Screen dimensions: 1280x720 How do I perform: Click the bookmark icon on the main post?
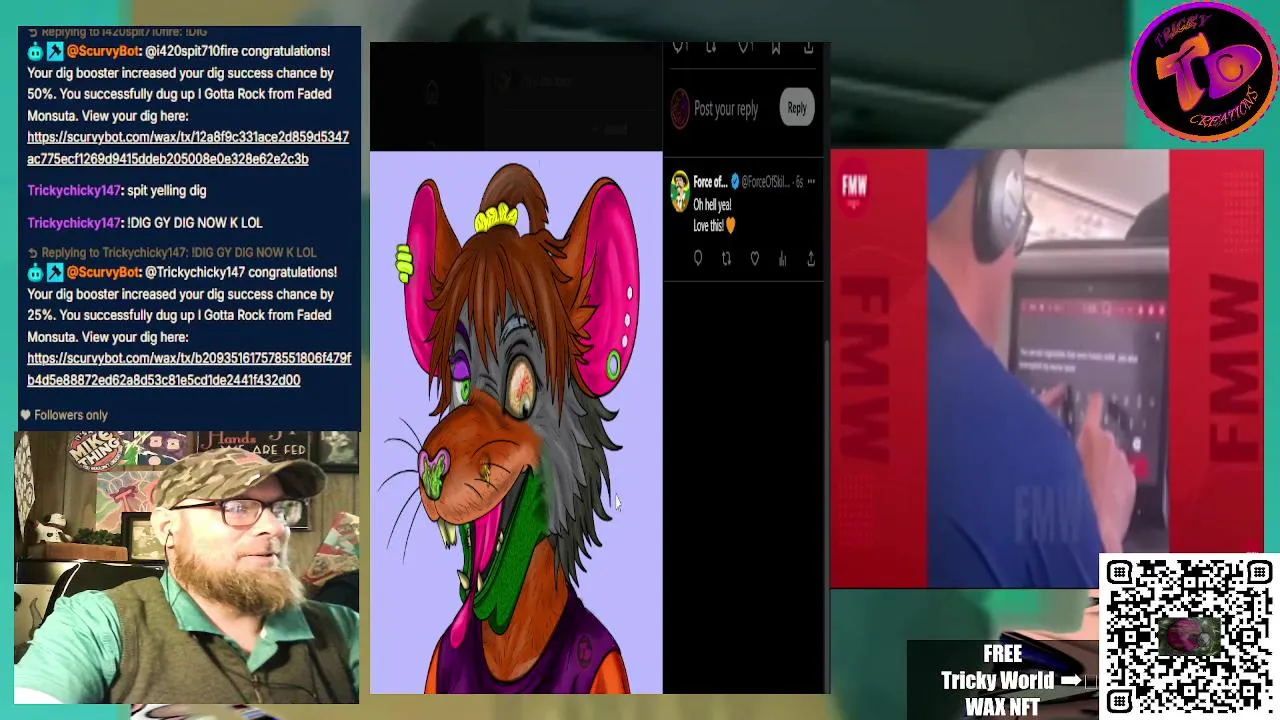(x=776, y=47)
